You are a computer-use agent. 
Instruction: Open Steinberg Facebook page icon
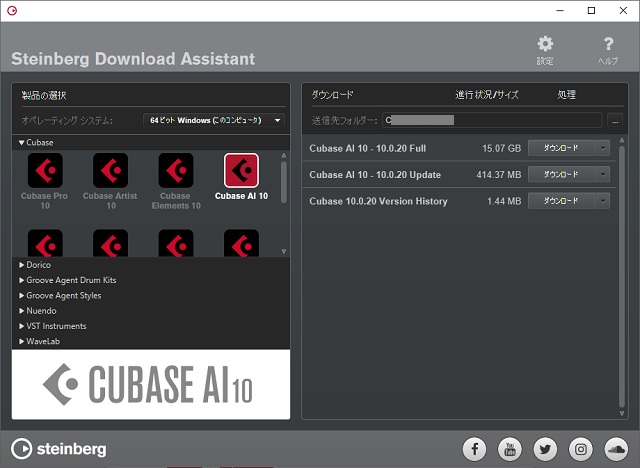click(474, 449)
